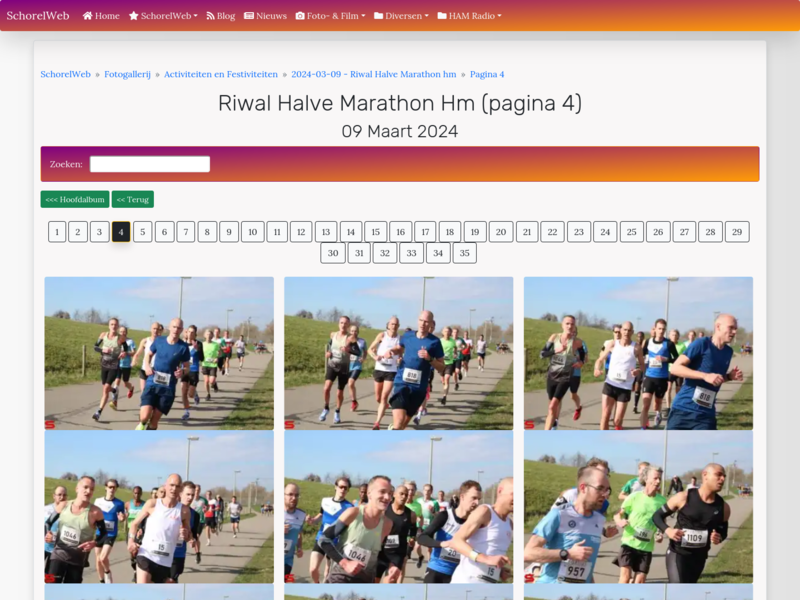Go to gallery page 5

pos(143,232)
